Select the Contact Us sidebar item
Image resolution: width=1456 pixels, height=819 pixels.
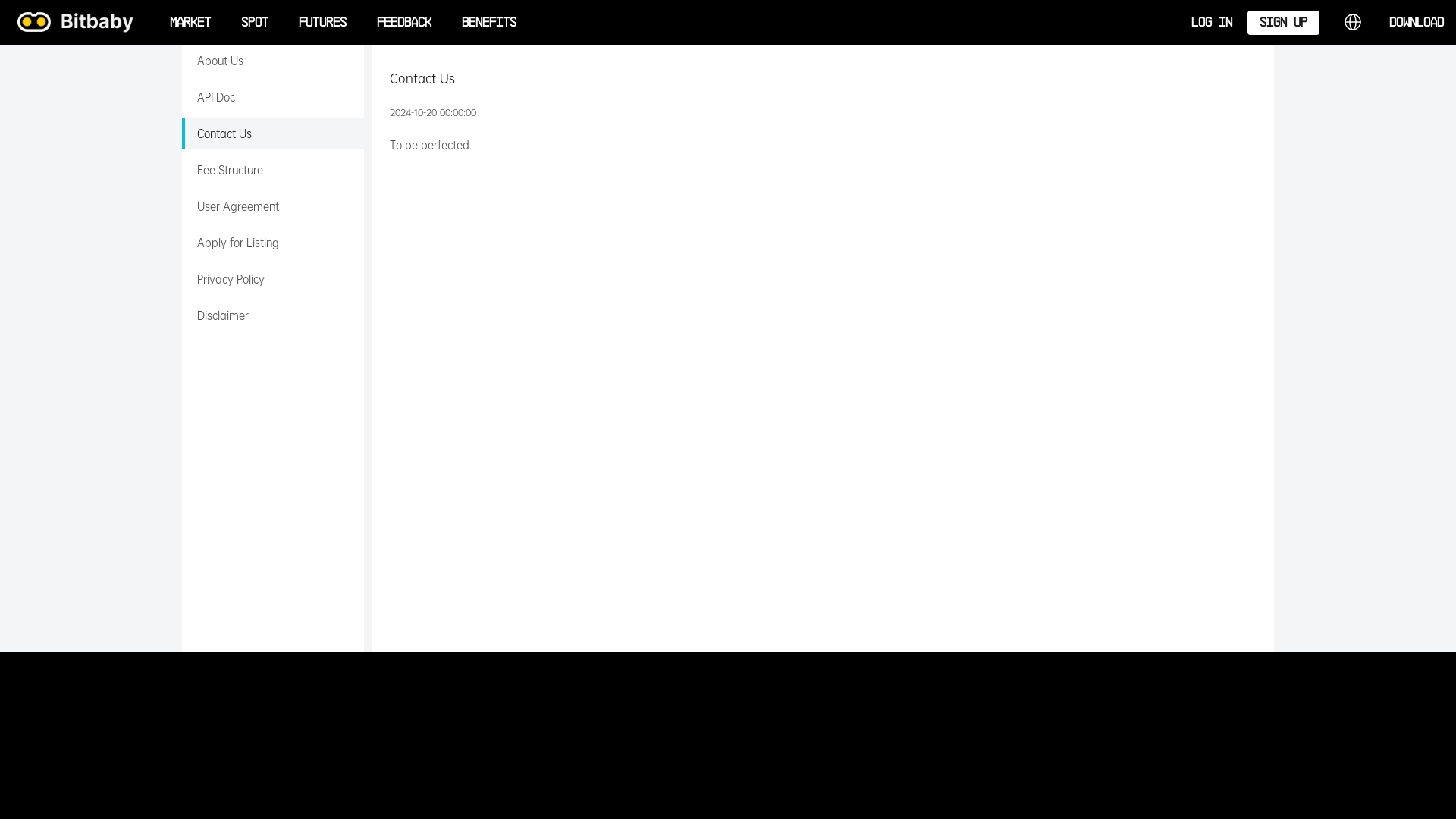pyautogui.click(x=273, y=133)
